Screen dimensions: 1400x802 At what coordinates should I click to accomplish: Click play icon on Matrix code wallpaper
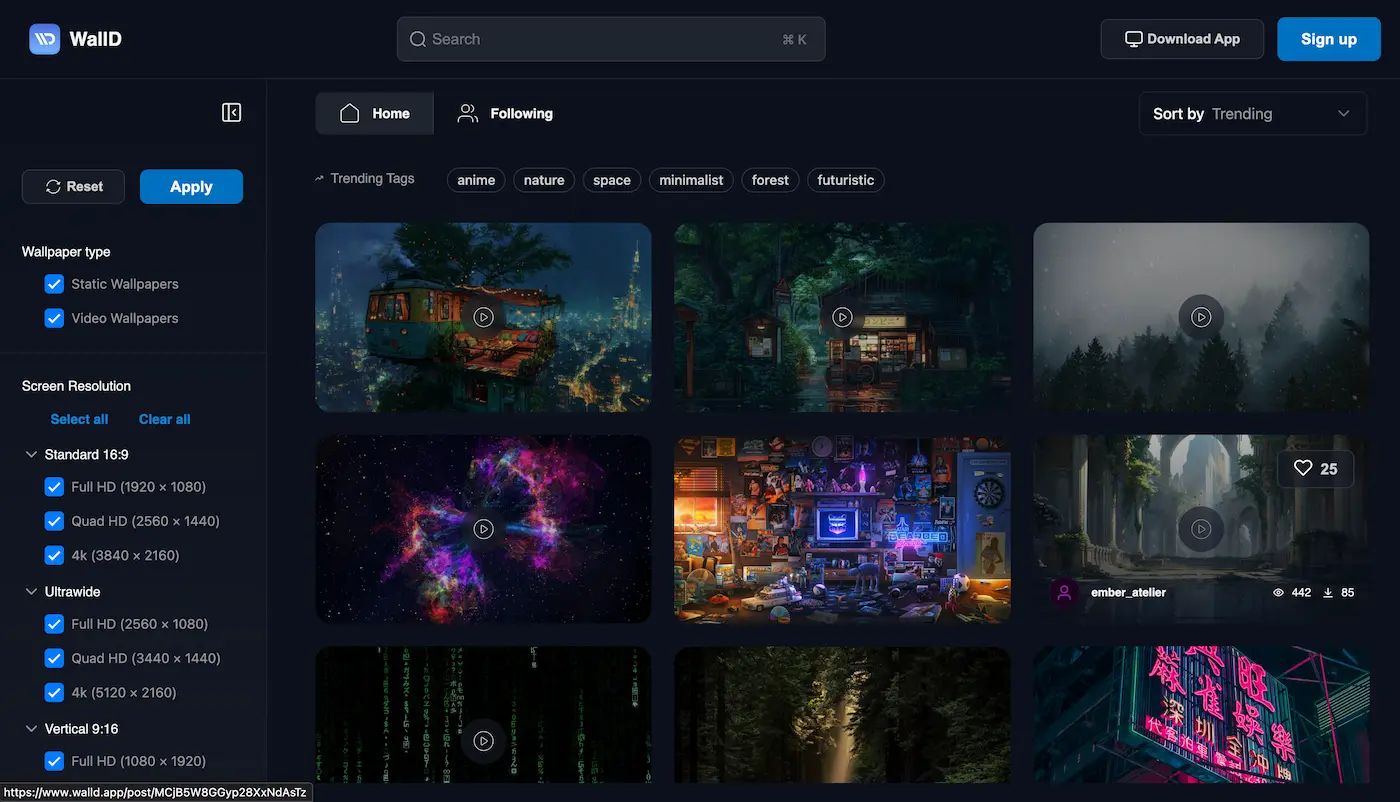tap(484, 741)
